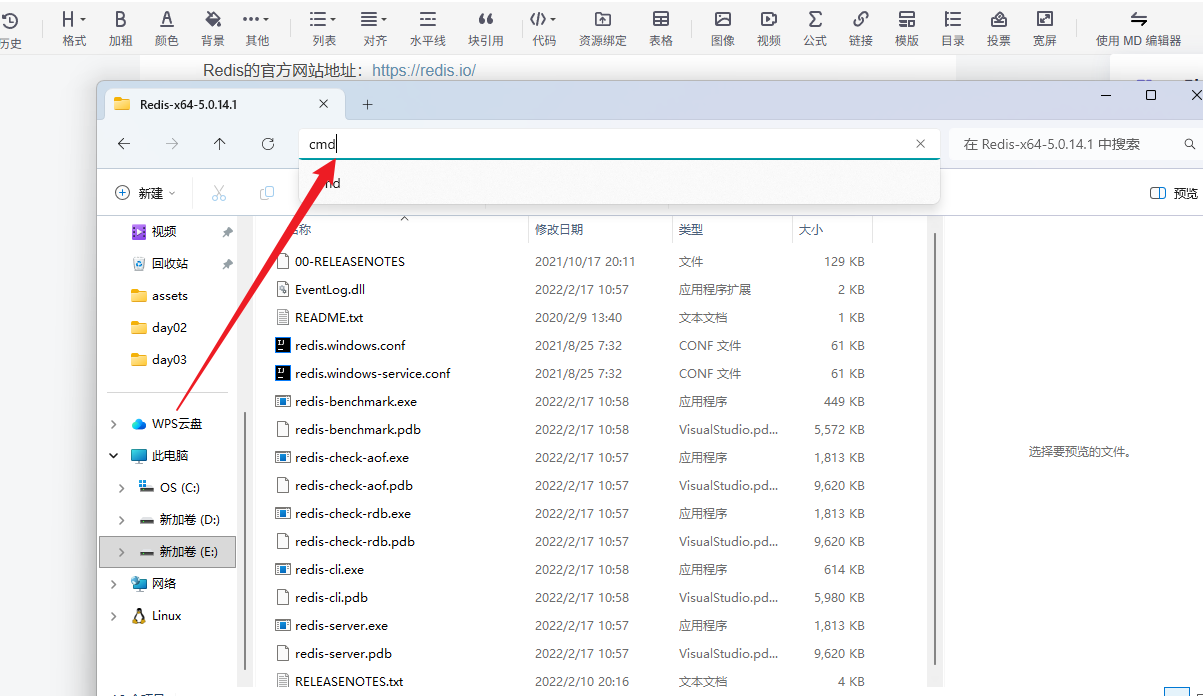Open the 背景 background fill tool
1203x696 pixels.
(212, 28)
